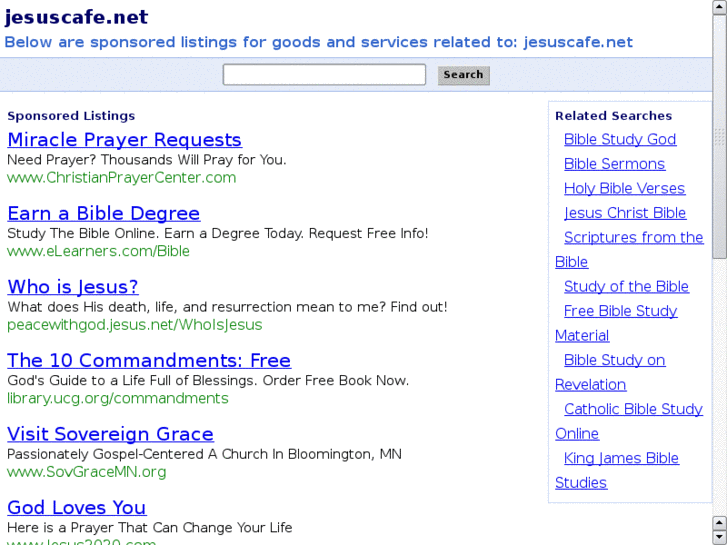Visit the Who is Jesus? listing
The image size is (727, 545).
click(x=73, y=287)
